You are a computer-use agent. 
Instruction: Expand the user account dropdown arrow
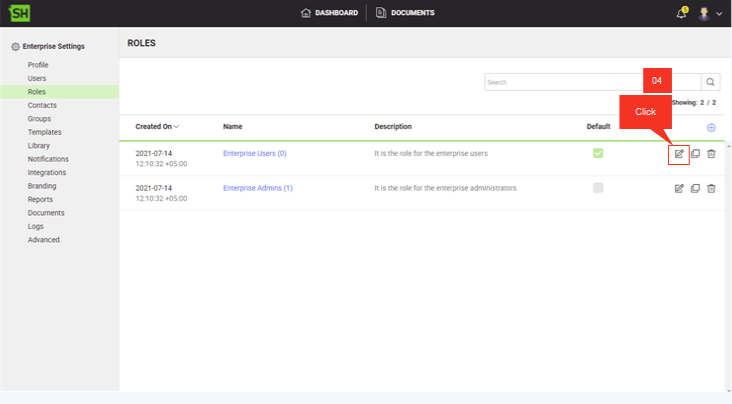click(x=719, y=14)
